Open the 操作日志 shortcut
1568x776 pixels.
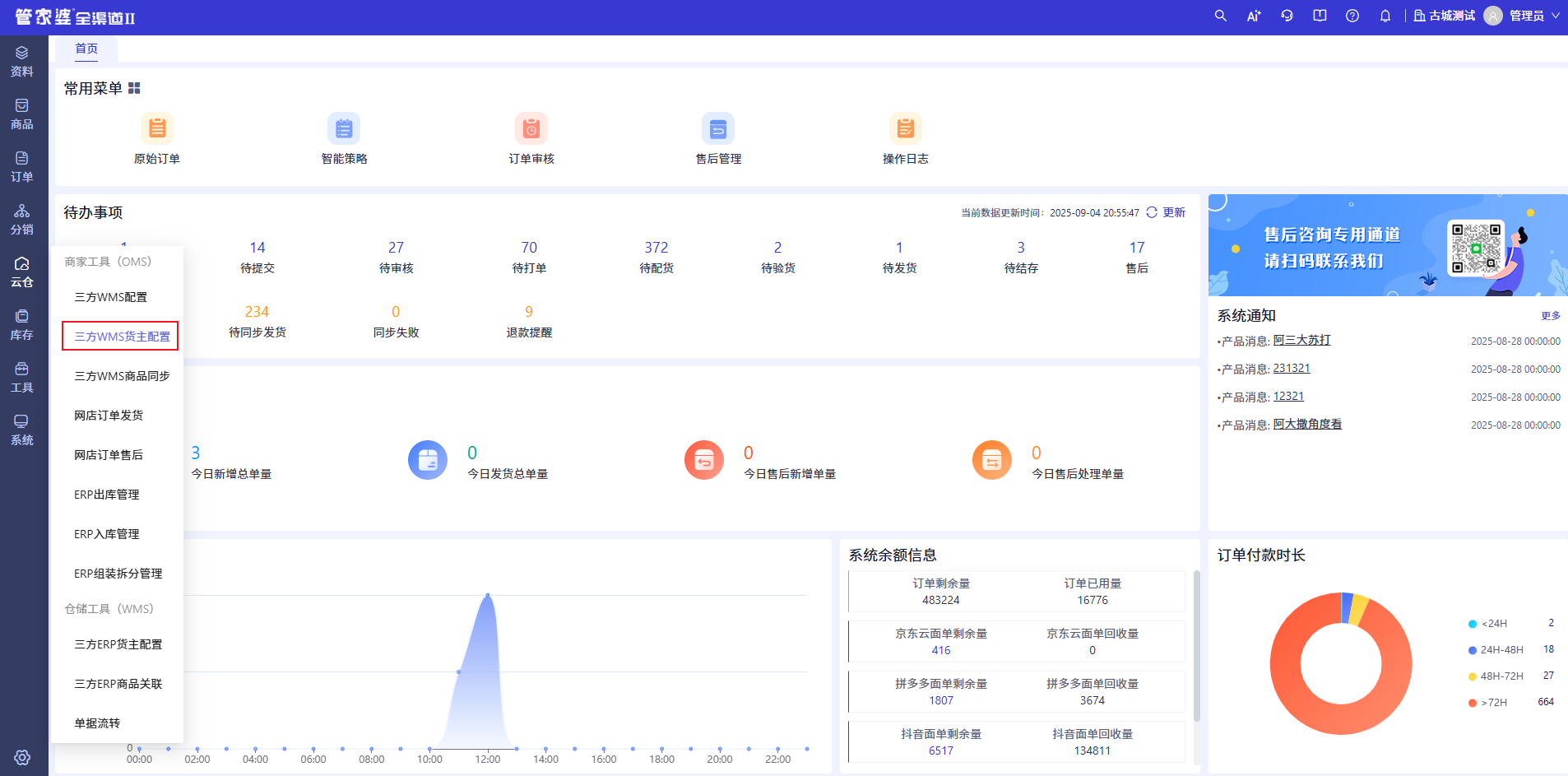[906, 139]
